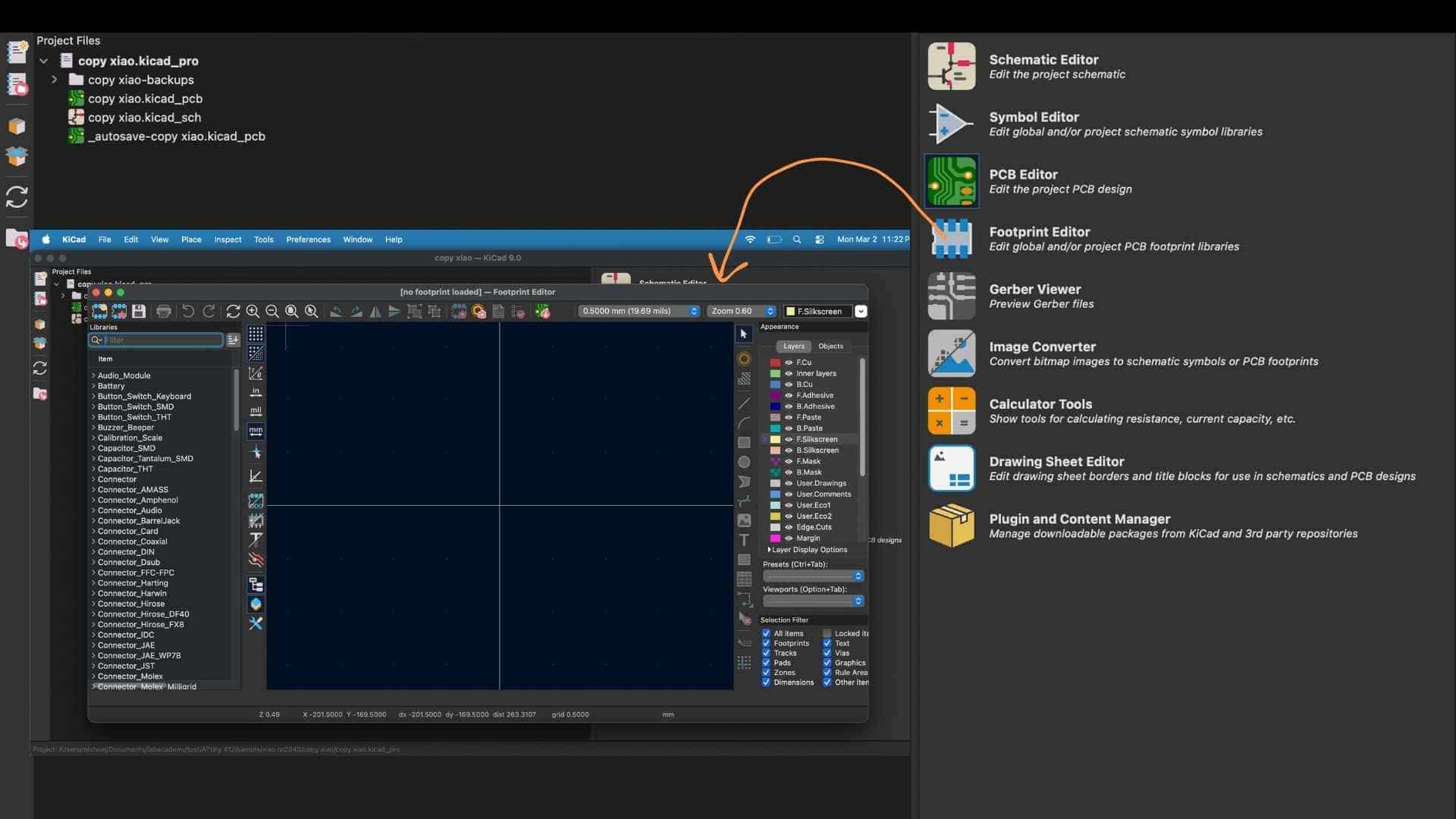Toggle the Zones selection filter checkbox

[x=766, y=673]
